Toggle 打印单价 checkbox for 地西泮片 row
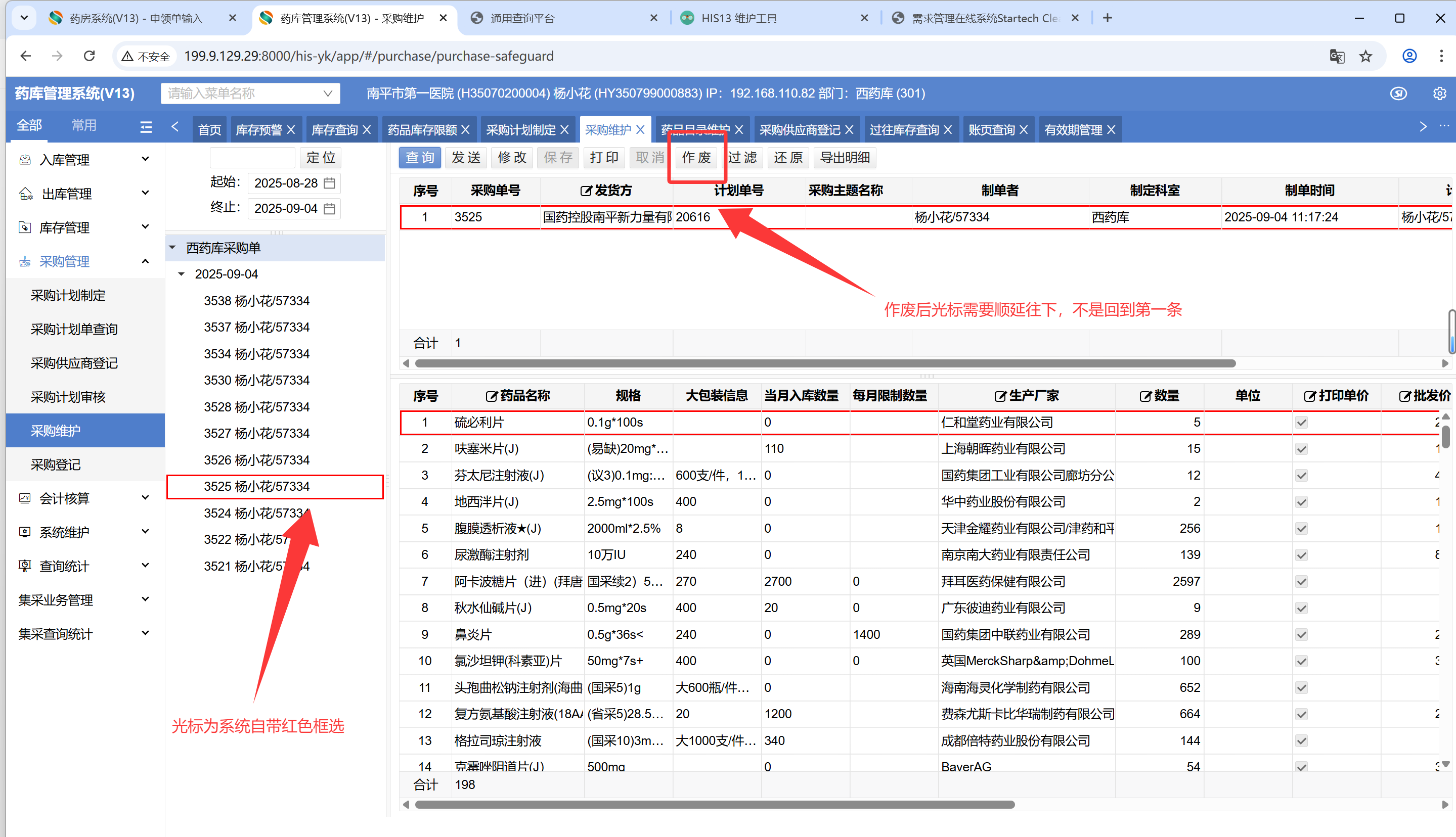This screenshot has height=837, width=1456. (1302, 502)
